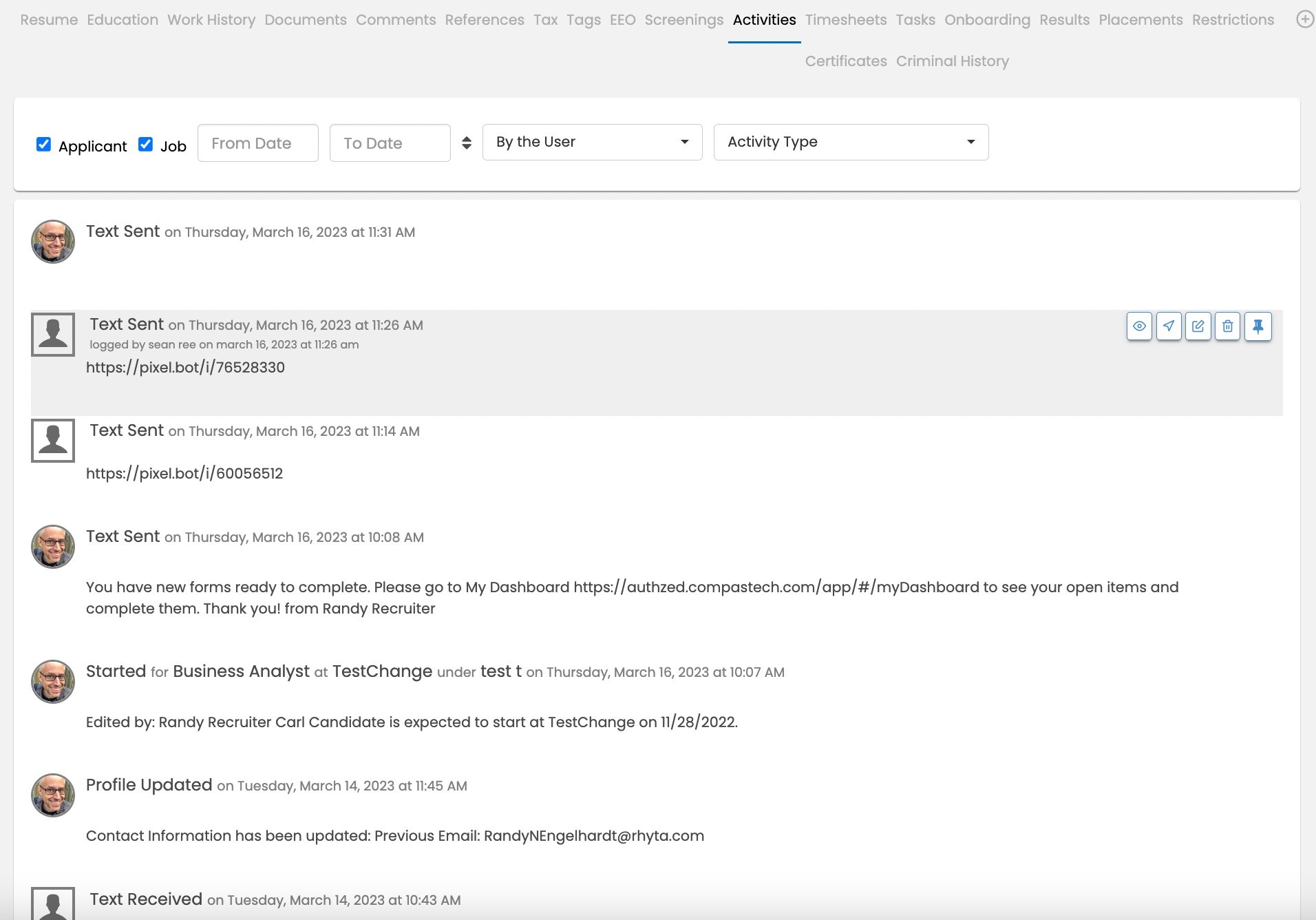Screen dimensions: 1316x920
Task: Open the References tab
Action: coord(485,20)
